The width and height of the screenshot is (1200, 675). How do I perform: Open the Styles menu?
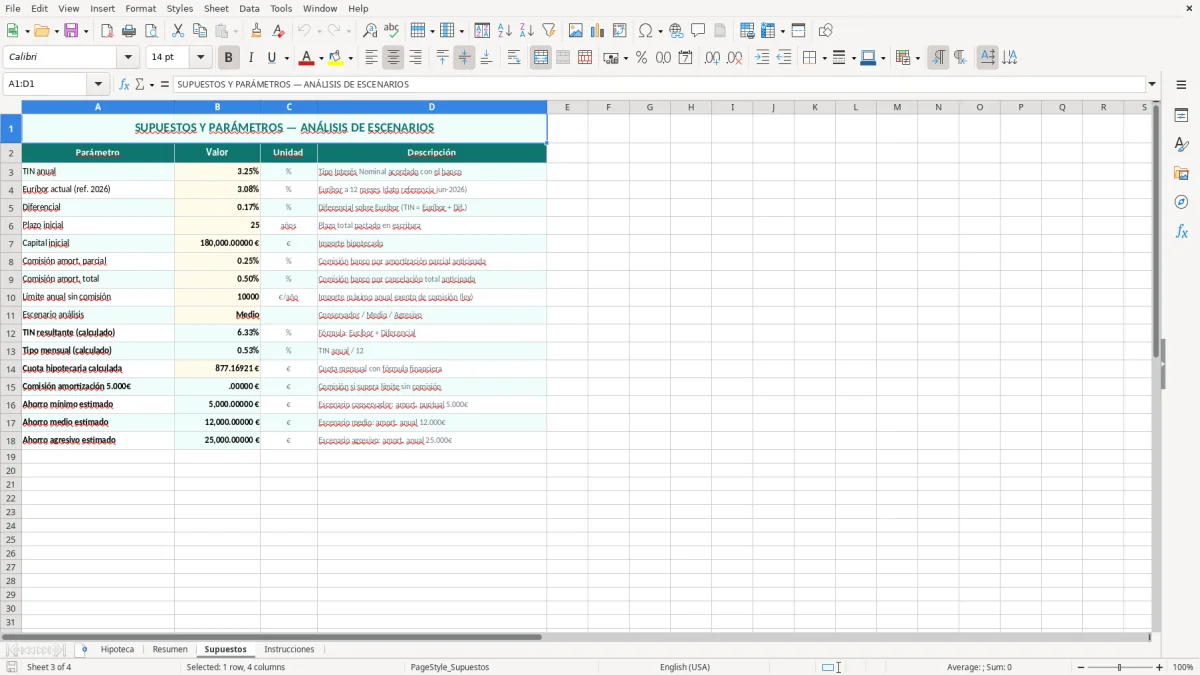point(180,8)
